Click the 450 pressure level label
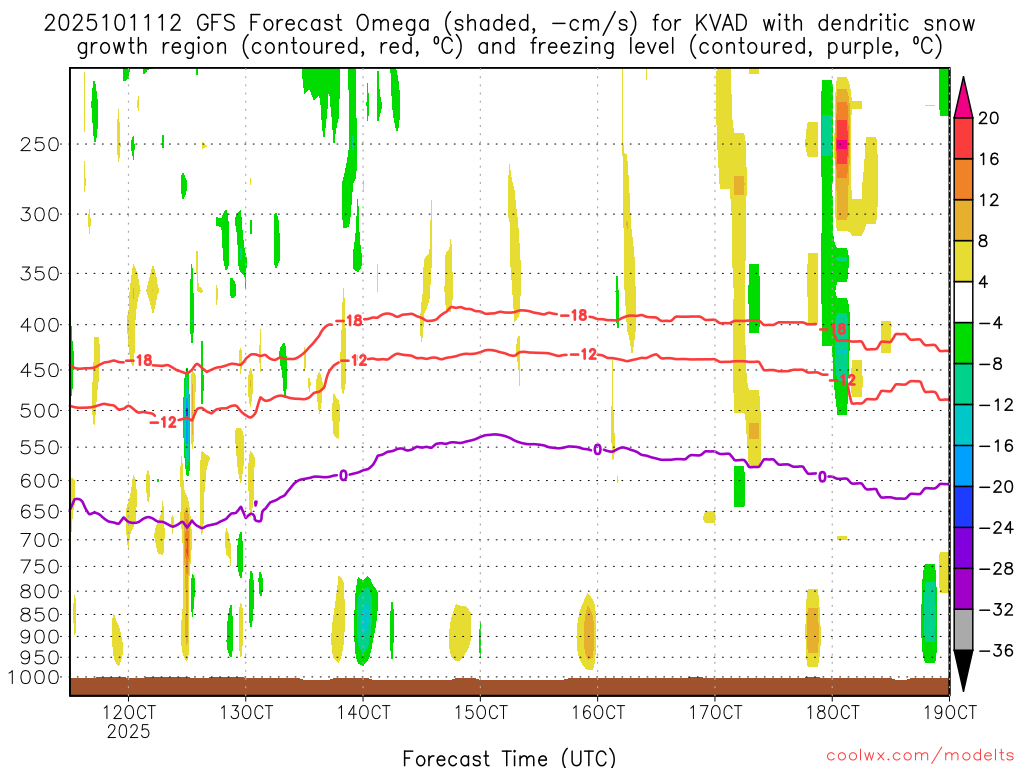The image size is (1024, 768). [x=40, y=370]
